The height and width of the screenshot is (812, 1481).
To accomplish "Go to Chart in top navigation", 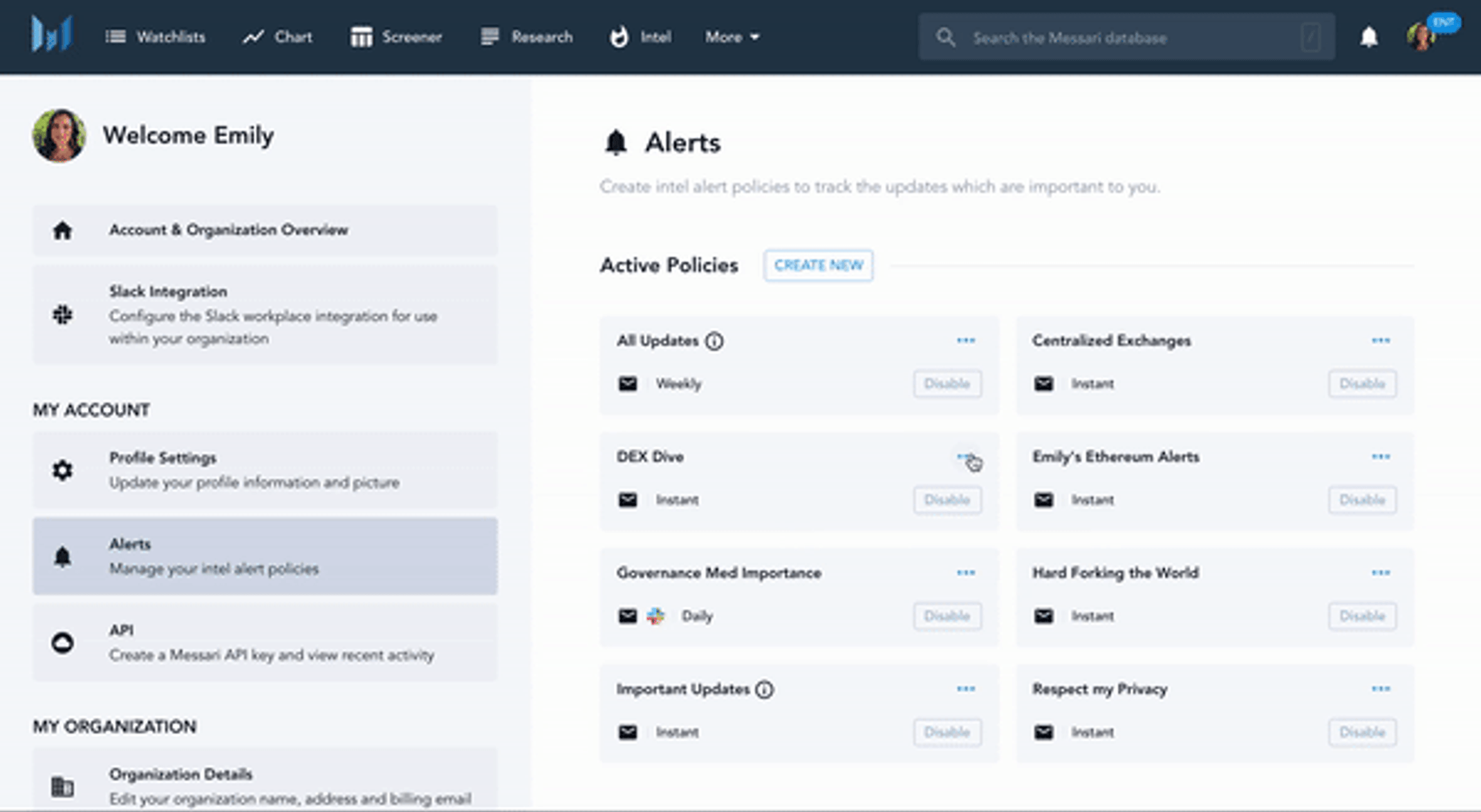I will point(277,37).
